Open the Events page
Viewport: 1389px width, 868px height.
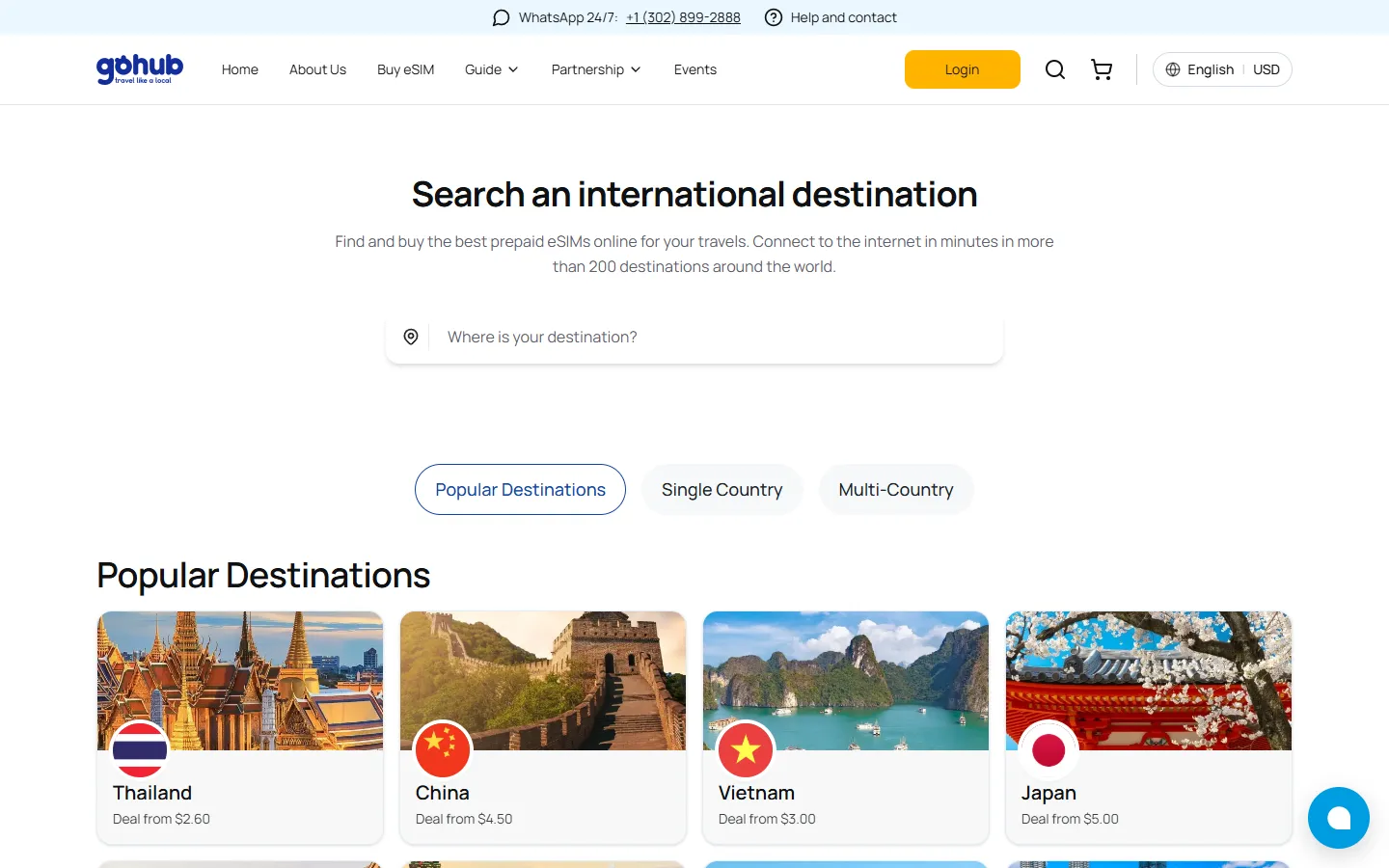point(695,69)
